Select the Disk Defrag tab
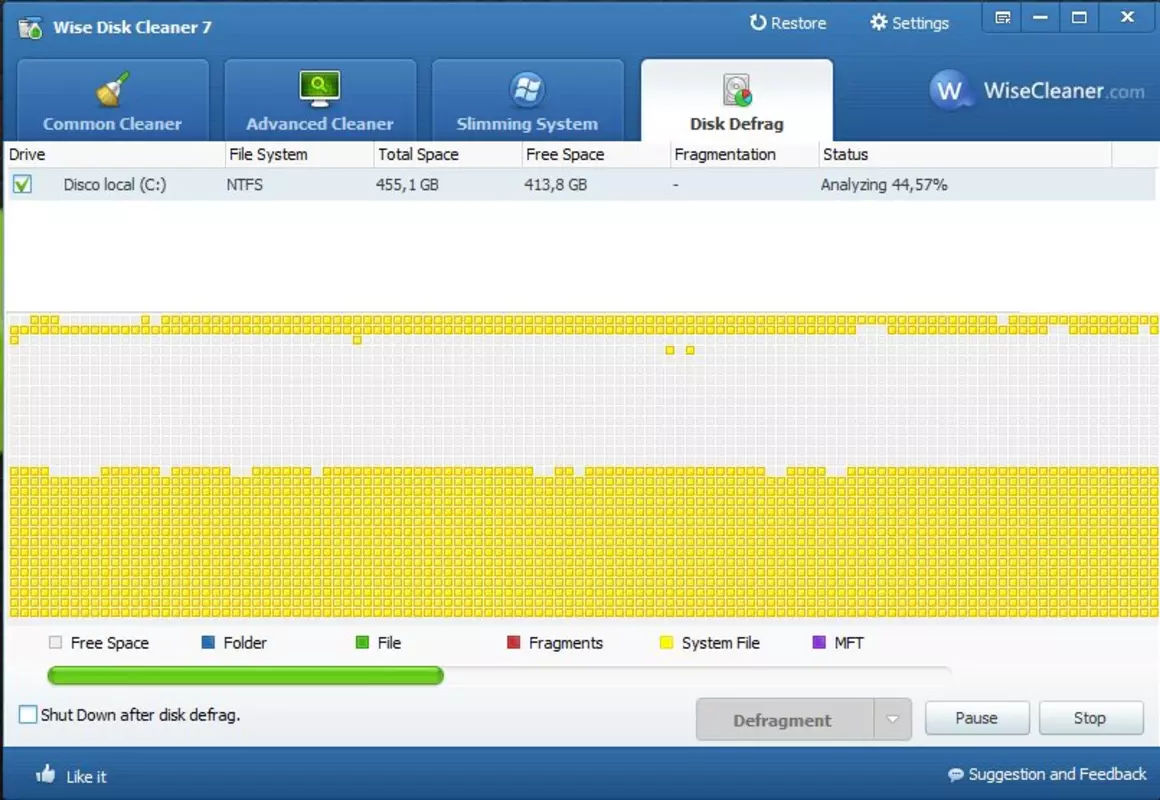This screenshot has height=800, width=1160. pos(737,100)
